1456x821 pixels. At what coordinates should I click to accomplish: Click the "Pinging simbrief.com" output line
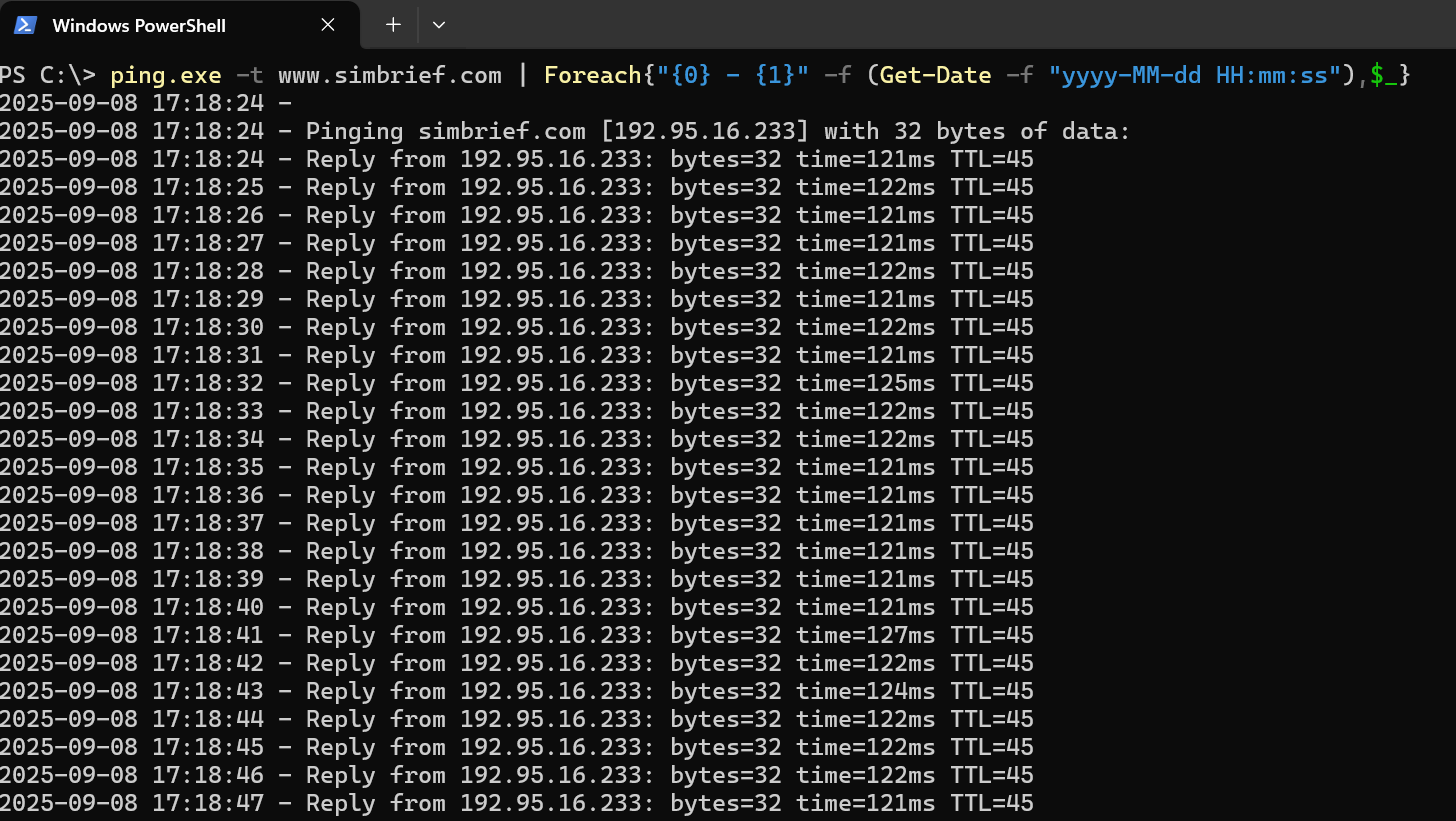pyautogui.click(x=565, y=131)
